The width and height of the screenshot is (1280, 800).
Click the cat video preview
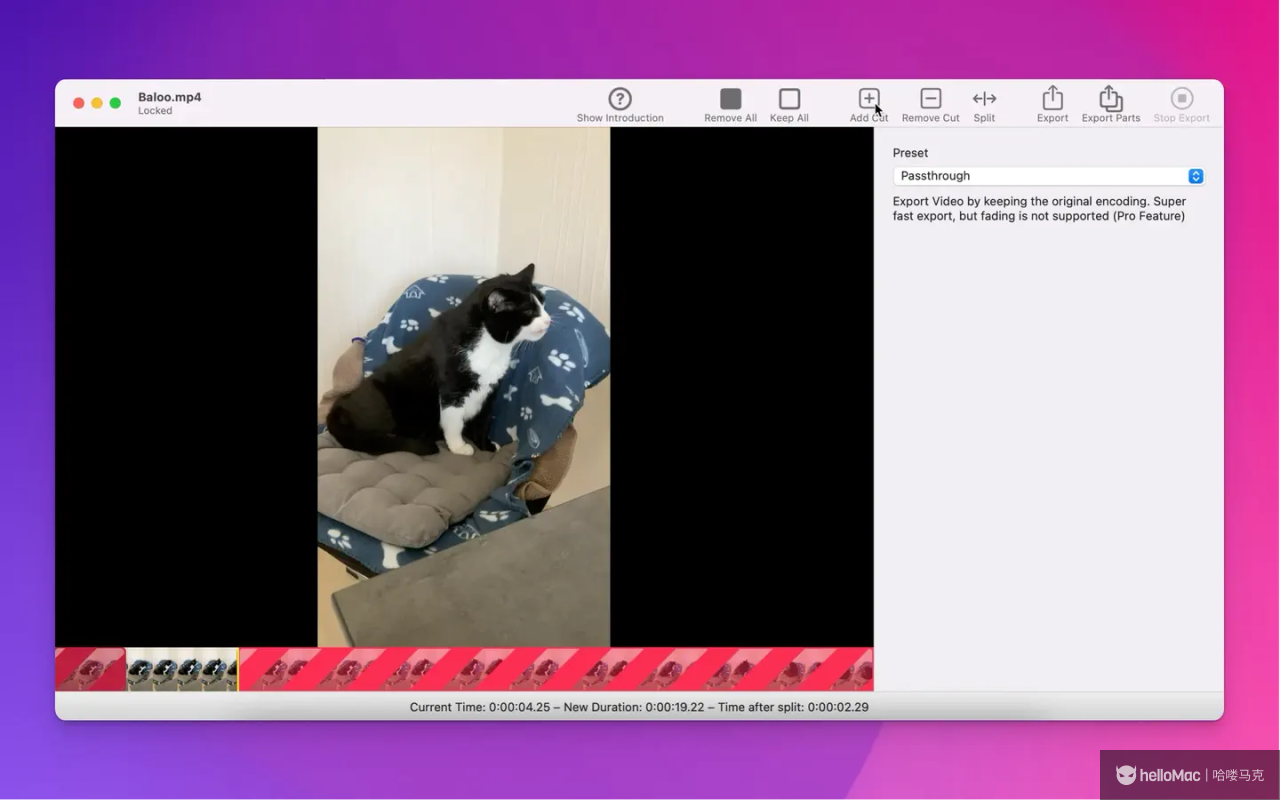(x=464, y=387)
